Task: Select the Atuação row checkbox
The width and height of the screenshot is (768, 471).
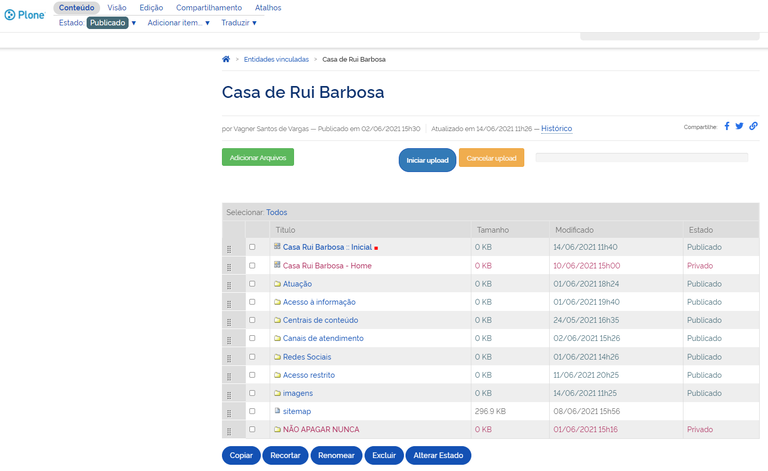Action: [x=252, y=283]
